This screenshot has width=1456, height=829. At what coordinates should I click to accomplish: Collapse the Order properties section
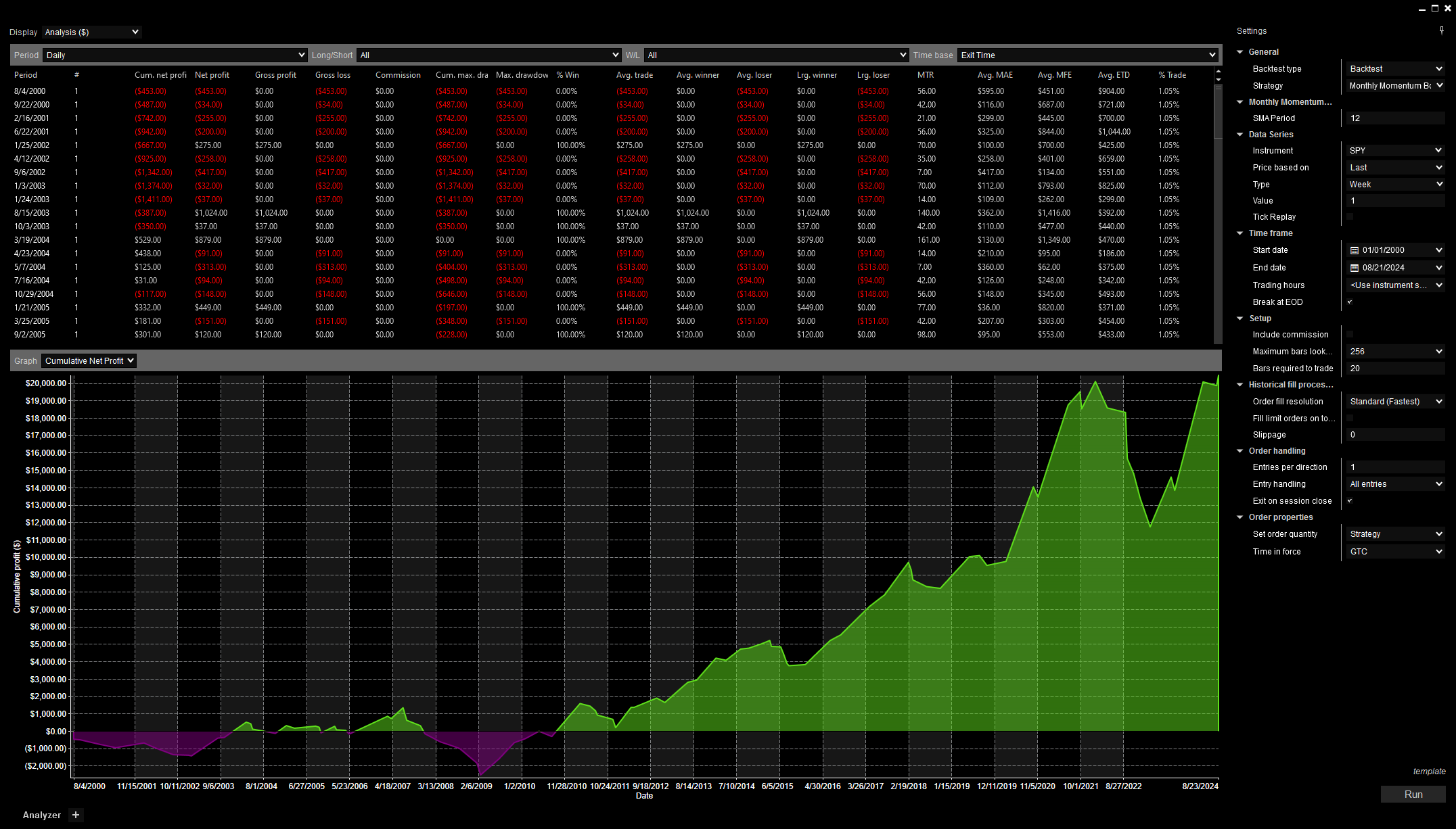click(x=1240, y=517)
